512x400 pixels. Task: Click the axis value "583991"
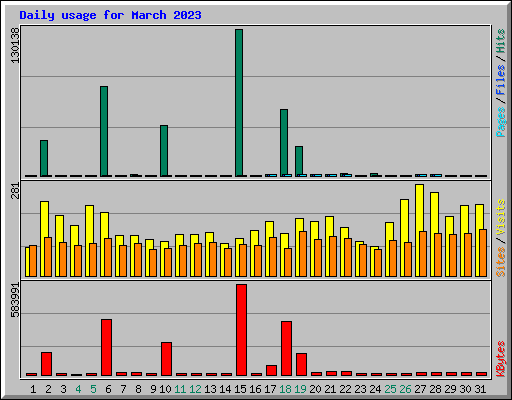(x=15, y=300)
